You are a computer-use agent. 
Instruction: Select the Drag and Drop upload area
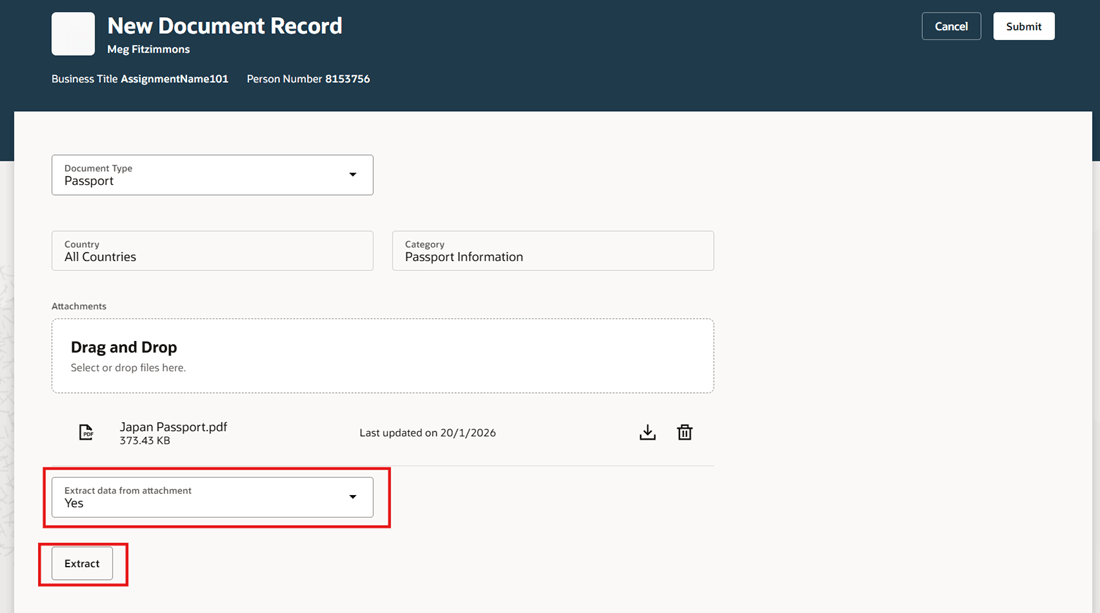point(382,356)
